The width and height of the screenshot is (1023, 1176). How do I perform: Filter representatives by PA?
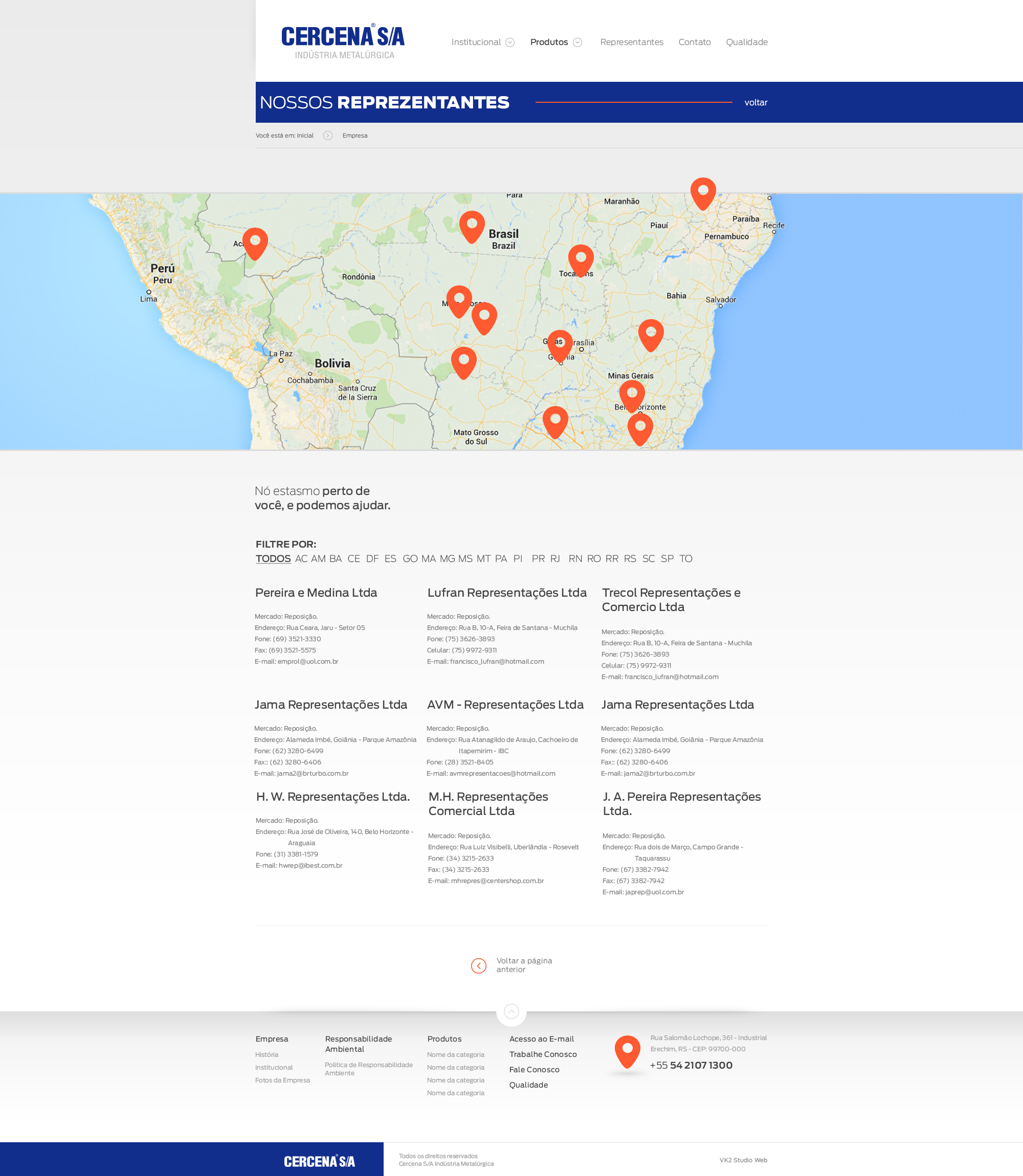[x=501, y=559]
